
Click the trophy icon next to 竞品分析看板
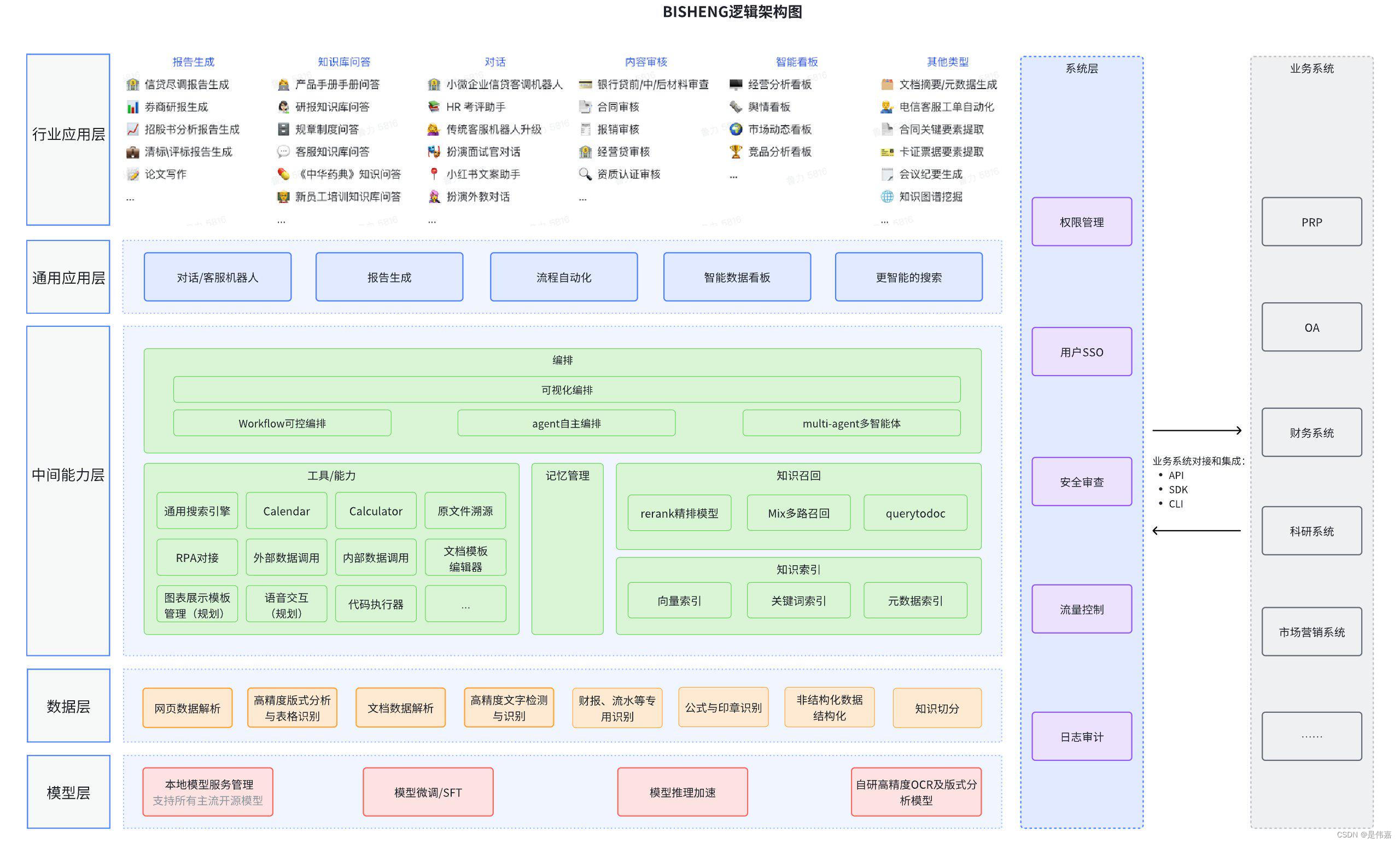735,151
